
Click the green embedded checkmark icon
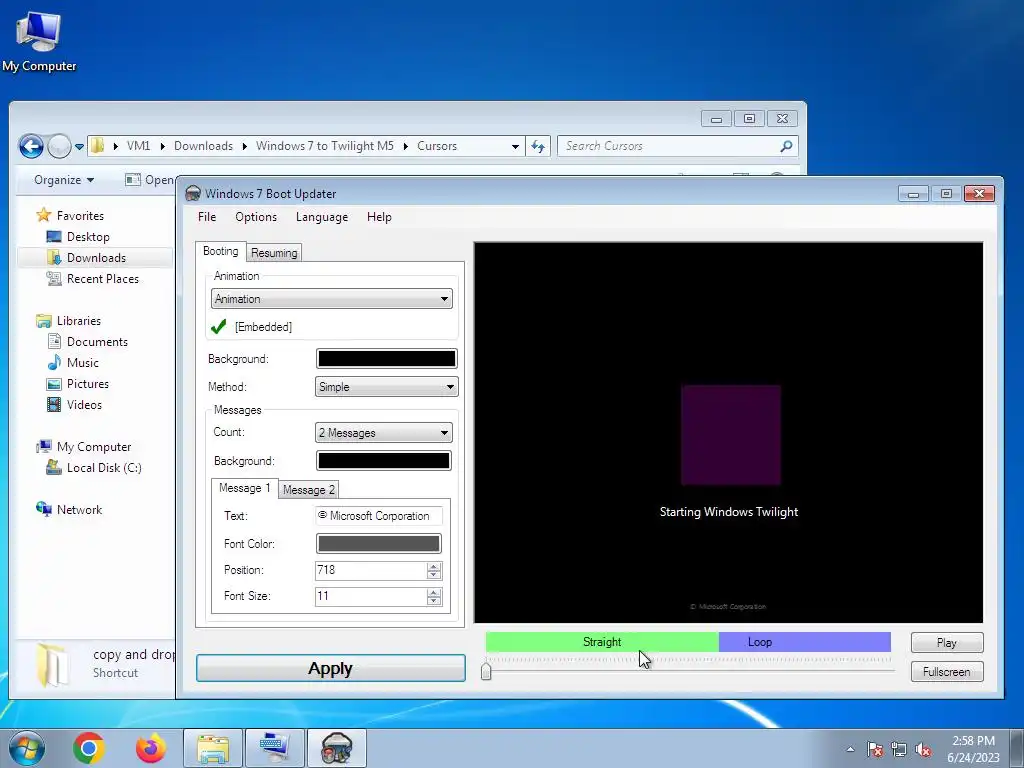click(x=219, y=326)
